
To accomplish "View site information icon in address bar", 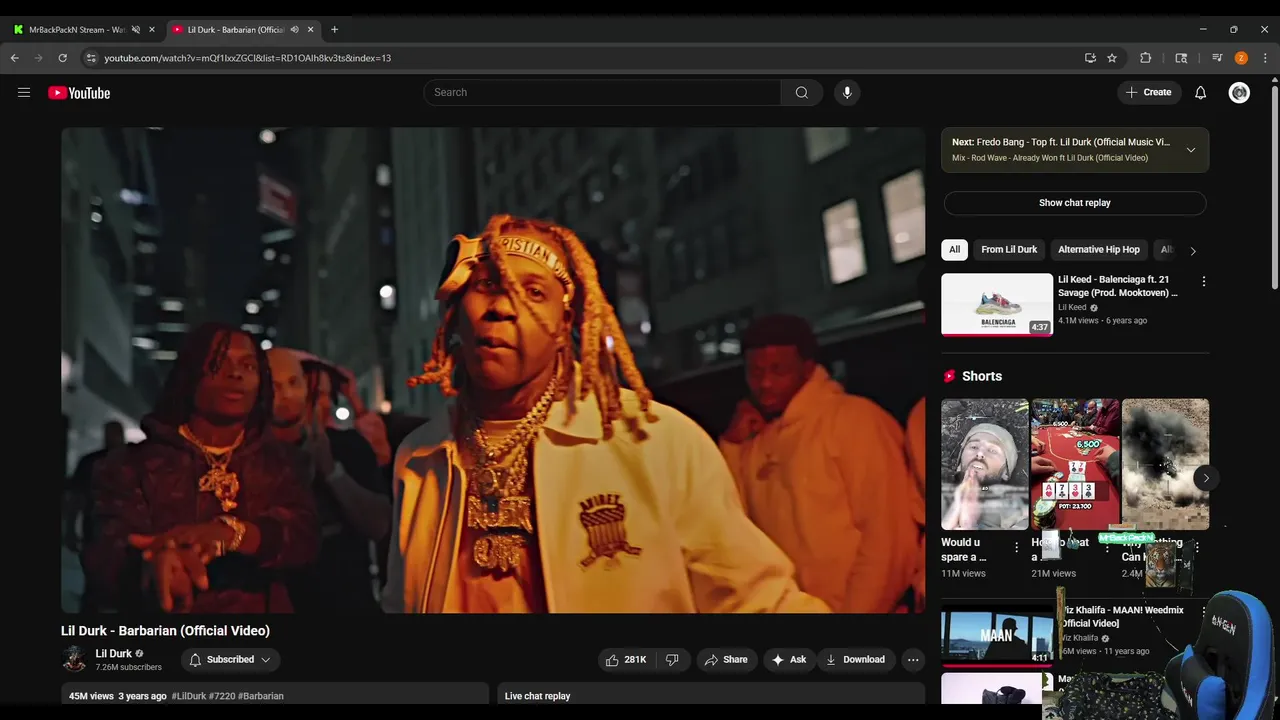I will click(x=91, y=58).
